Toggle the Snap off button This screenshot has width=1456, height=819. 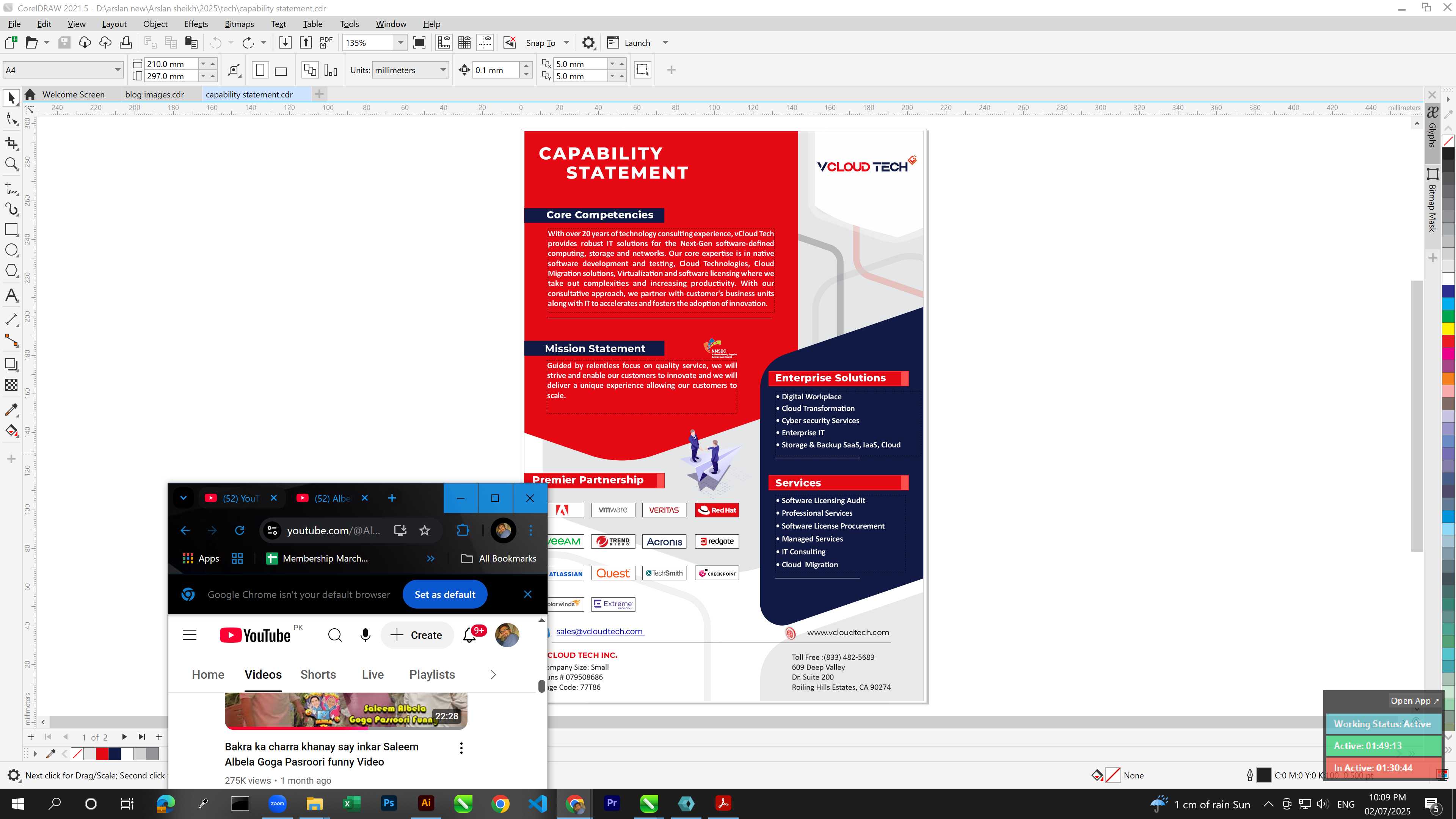pos(510,43)
